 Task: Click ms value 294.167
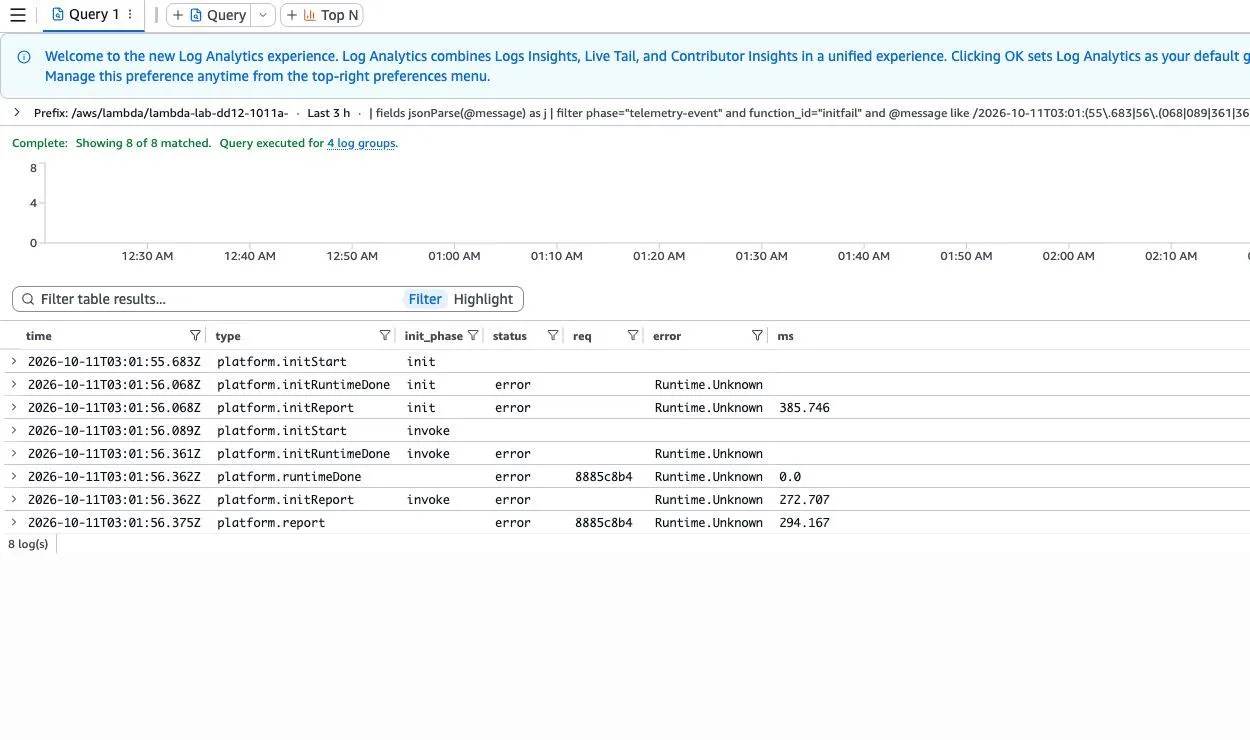pyautogui.click(x=804, y=523)
